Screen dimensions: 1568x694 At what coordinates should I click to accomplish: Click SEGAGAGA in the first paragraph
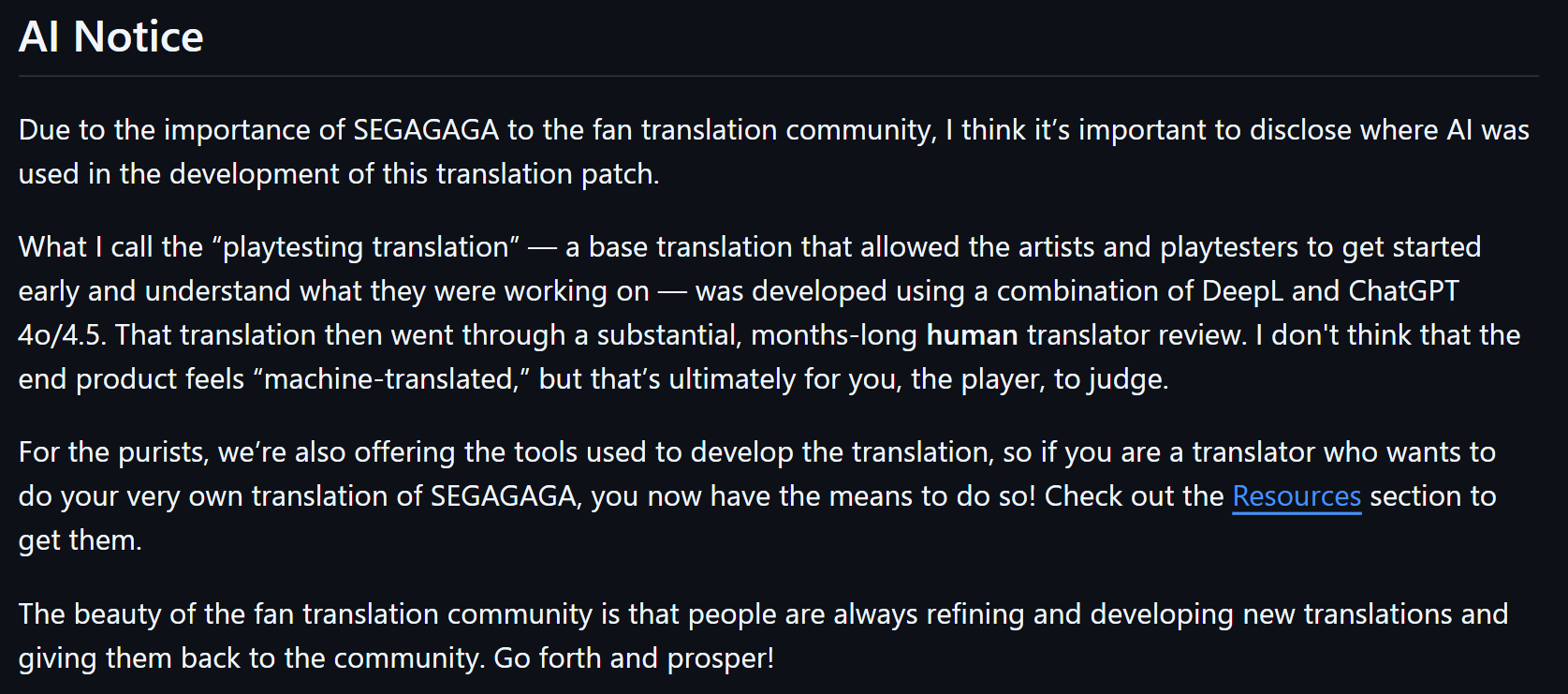(425, 129)
